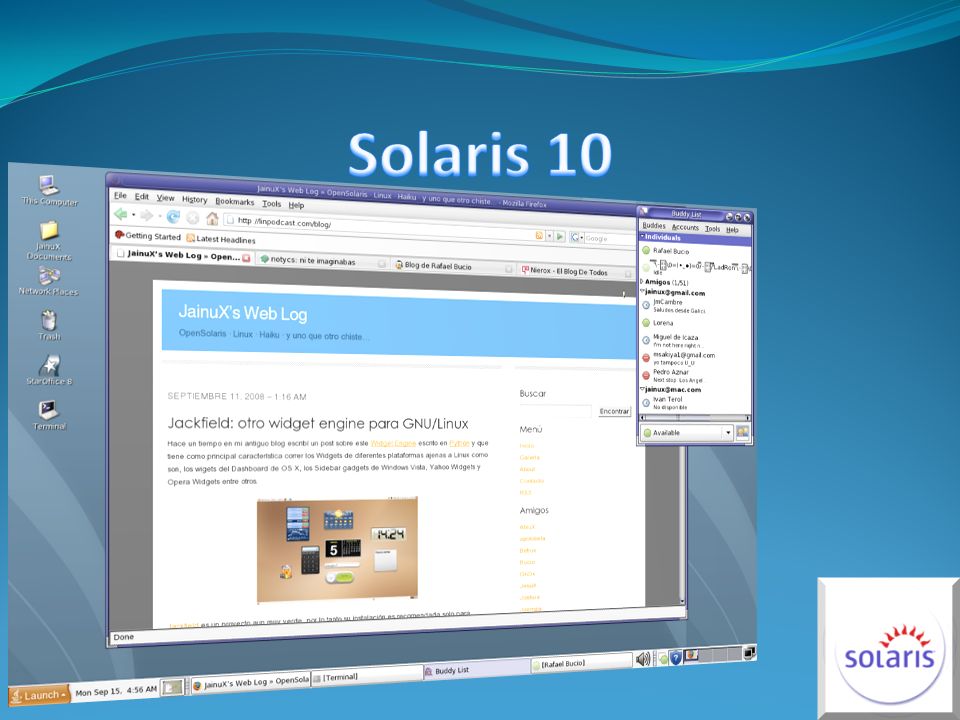Open the [Rafael Bucio] taskbar window
The height and width of the screenshot is (720, 960).
(582, 663)
